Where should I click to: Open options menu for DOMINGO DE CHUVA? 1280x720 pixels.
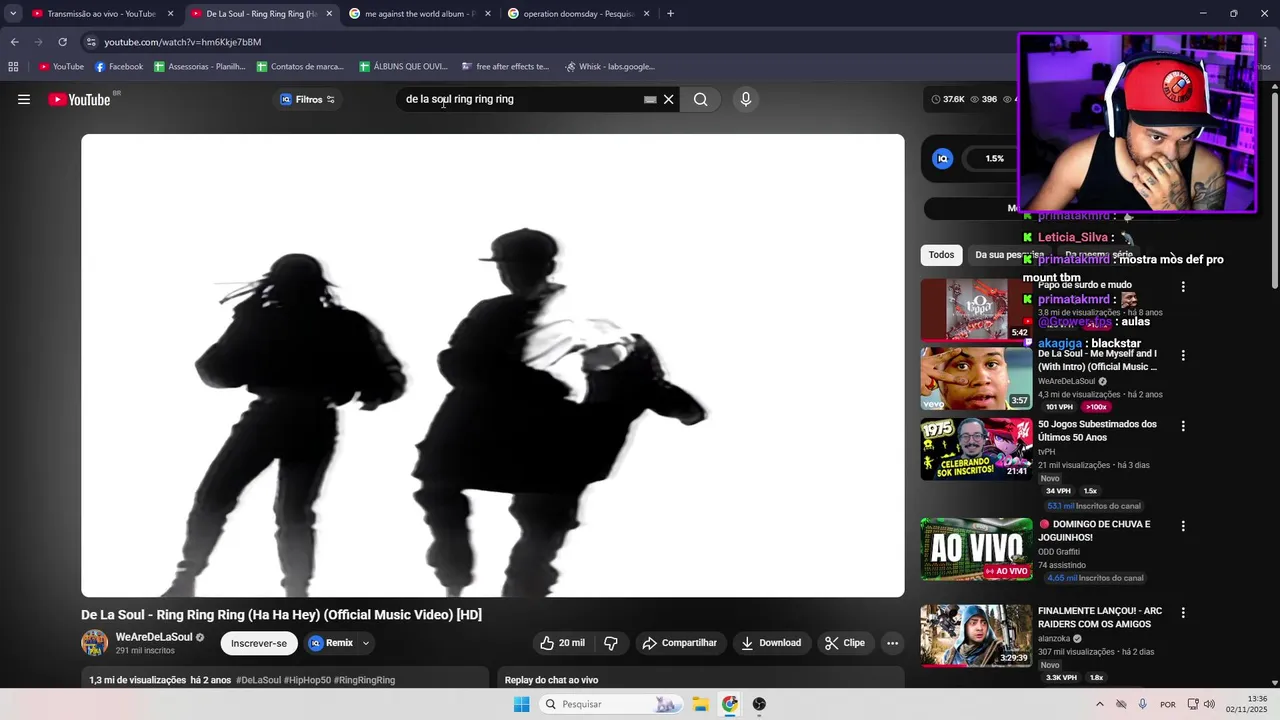click(x=1183, y=526)
